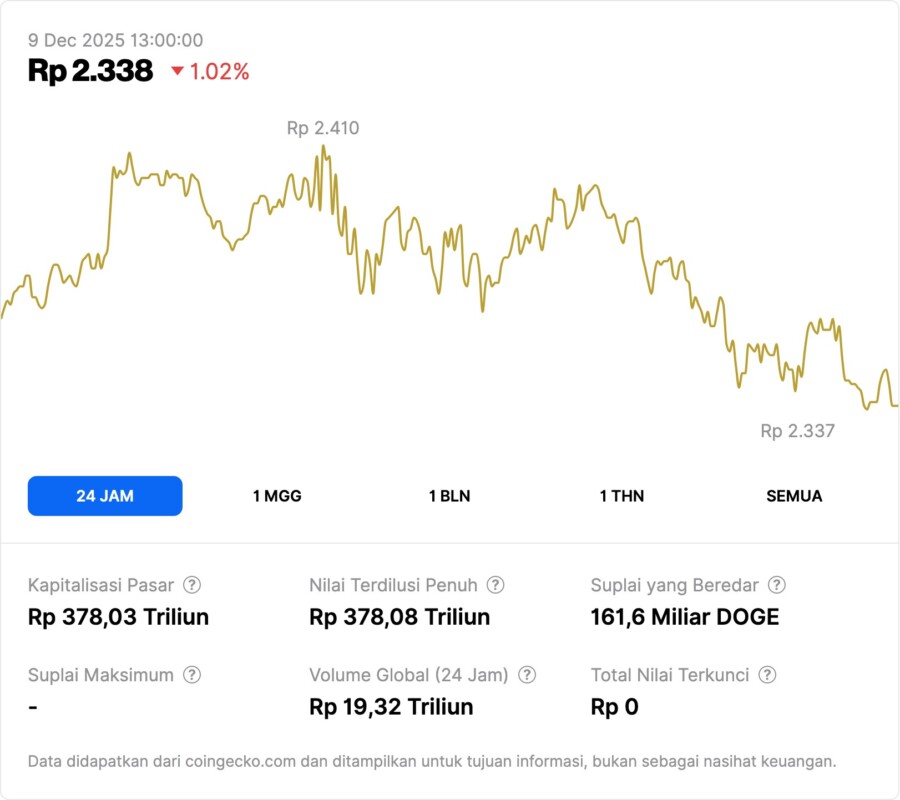Open the Total Nilai Terkunci help icon

pyautogui.click(x=767, y=675)
